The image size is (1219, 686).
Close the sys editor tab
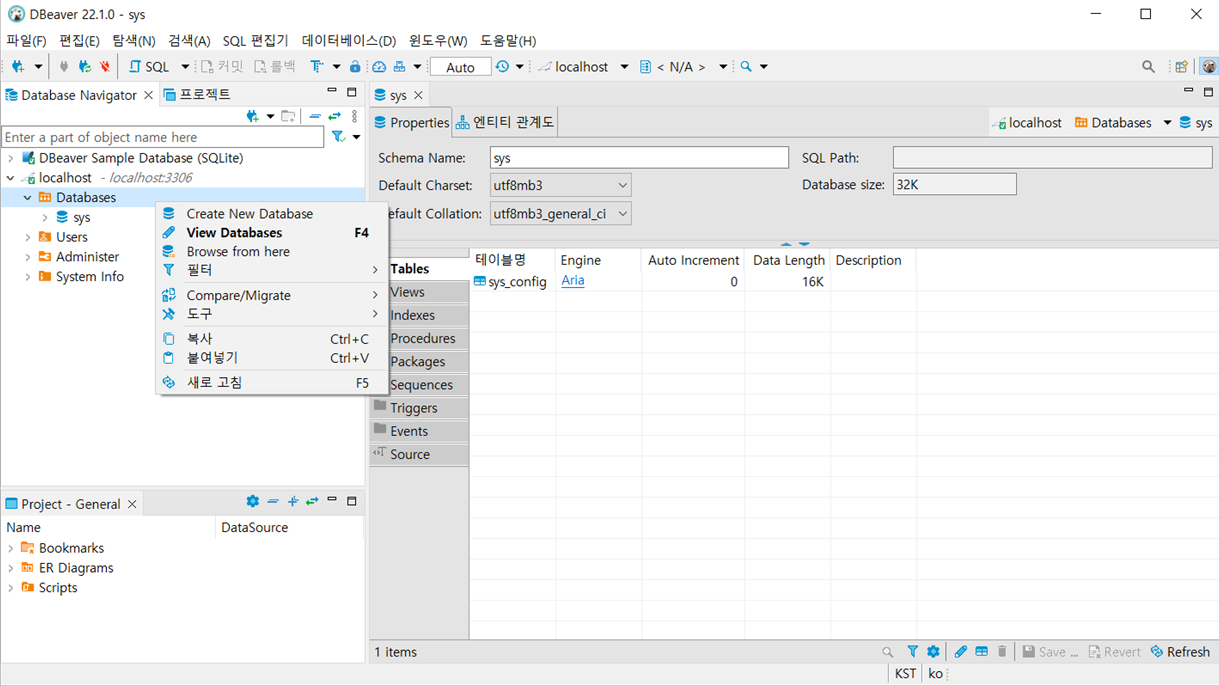point(418,95)
